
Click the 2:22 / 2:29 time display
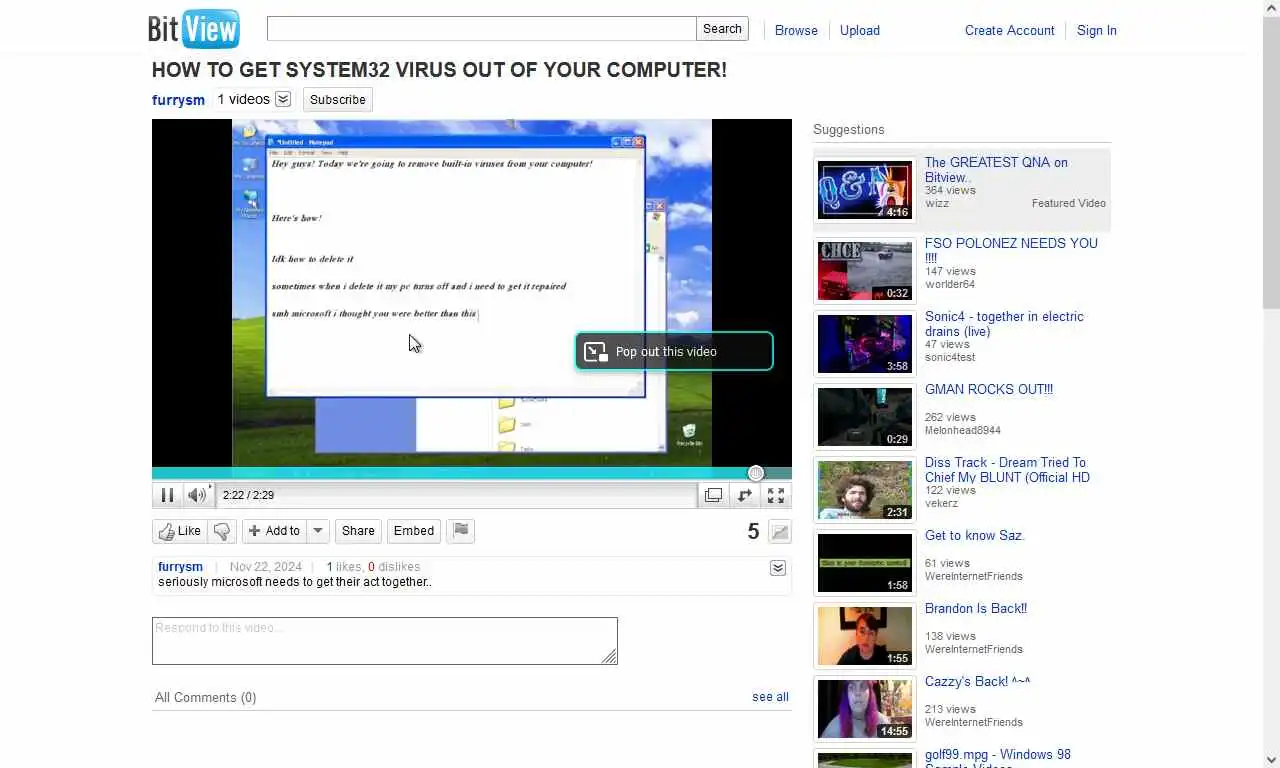point(248,495)
